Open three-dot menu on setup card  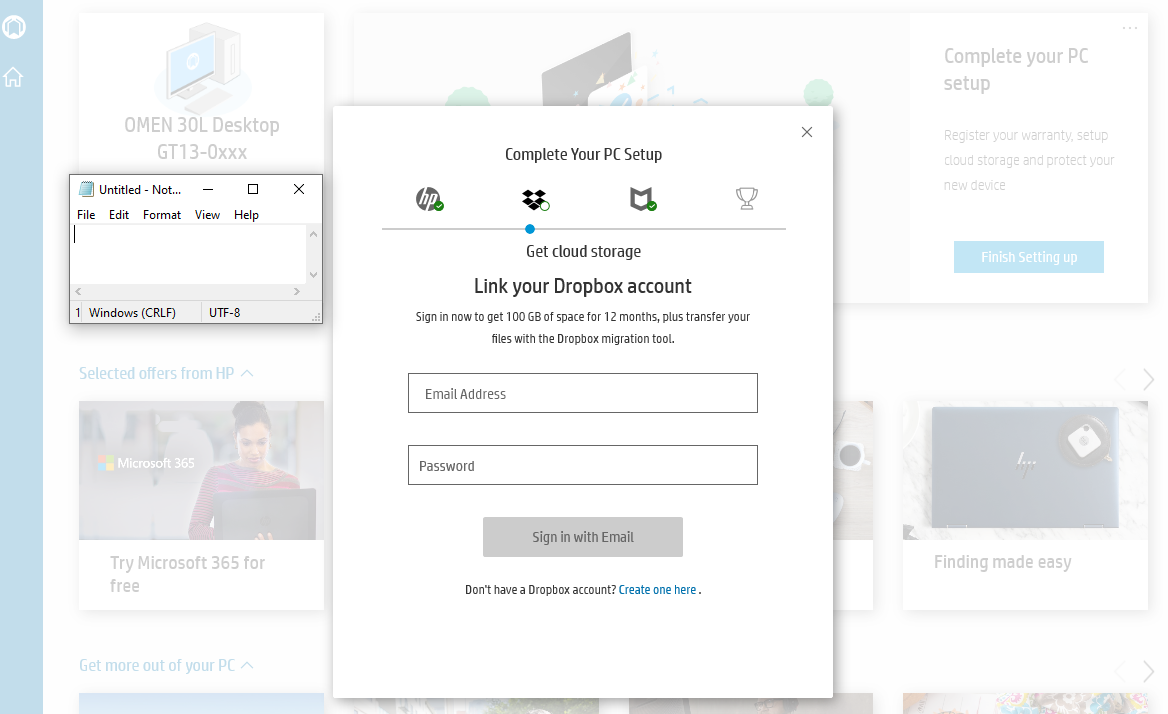tap(1129, 28)
